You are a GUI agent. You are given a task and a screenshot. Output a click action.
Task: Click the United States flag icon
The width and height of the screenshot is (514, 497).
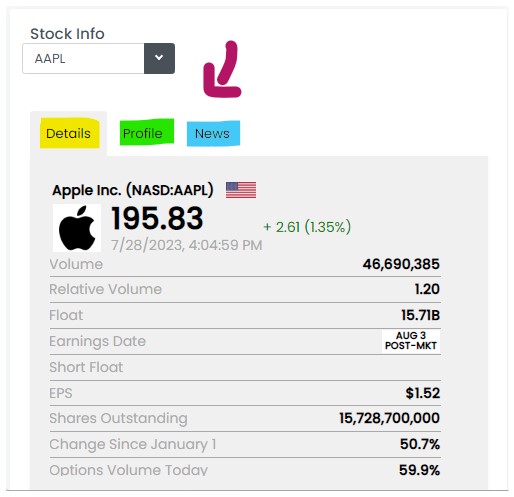[241, 190]
